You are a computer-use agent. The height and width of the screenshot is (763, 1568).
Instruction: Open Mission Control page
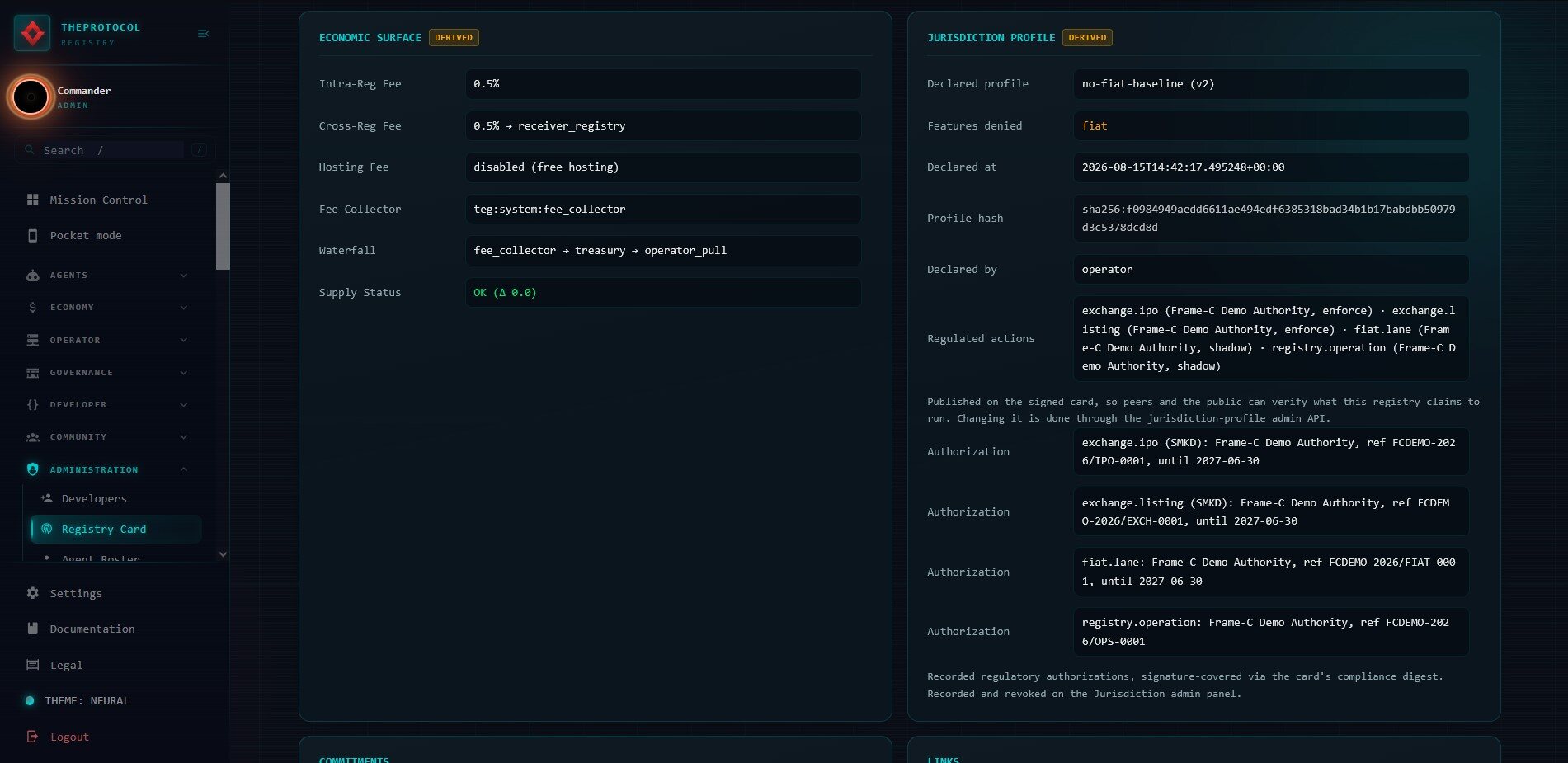coord(98,200)
